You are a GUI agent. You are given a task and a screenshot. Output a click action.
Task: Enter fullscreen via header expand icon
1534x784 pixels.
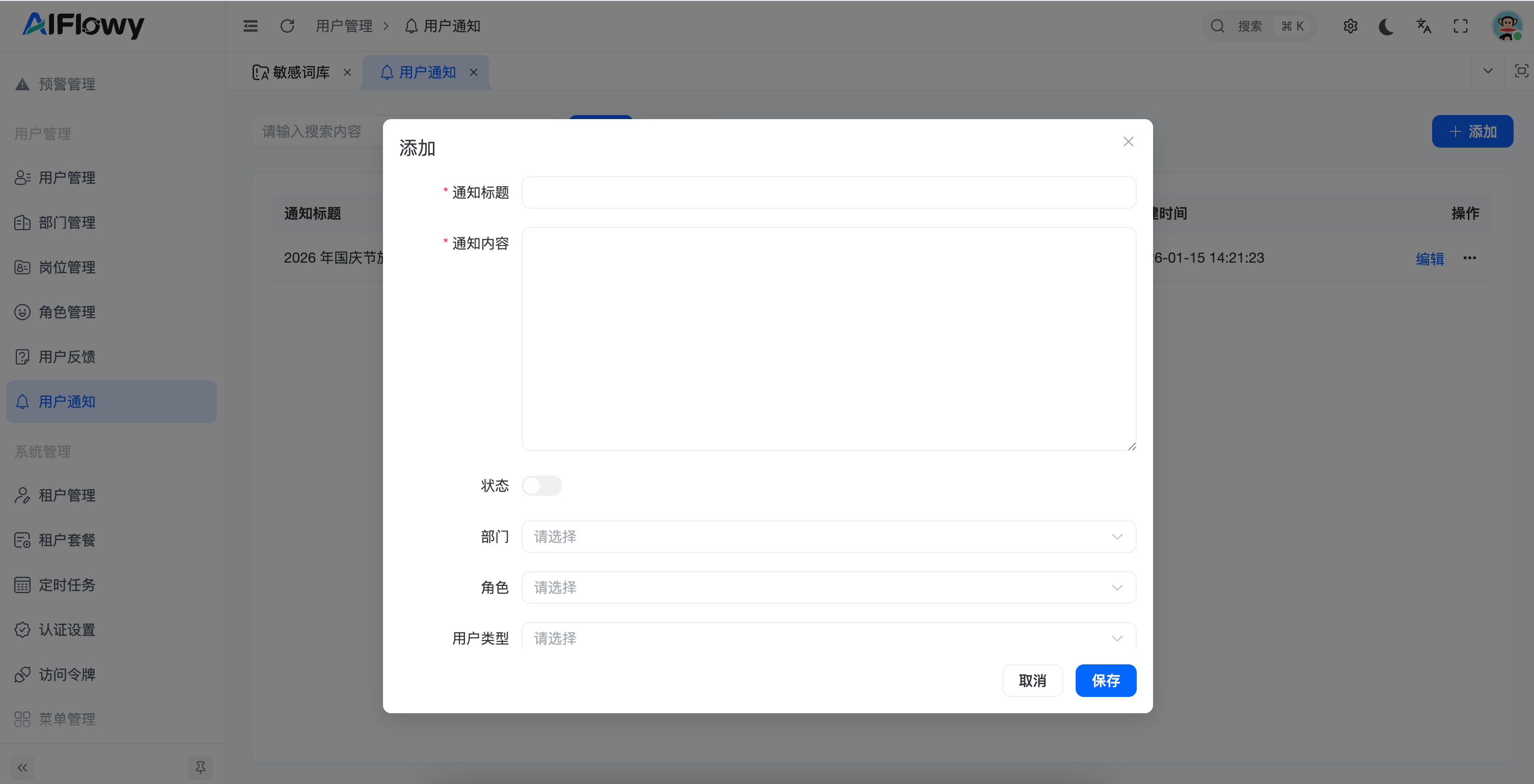[1460, 26]
